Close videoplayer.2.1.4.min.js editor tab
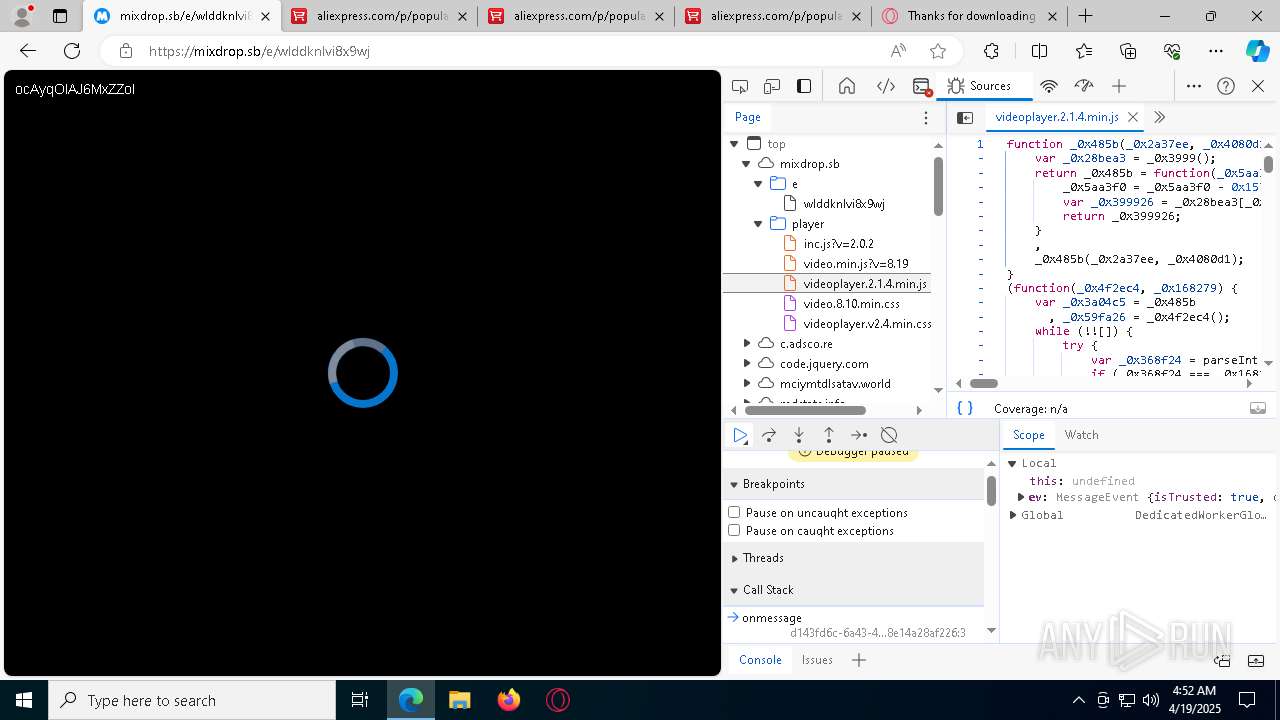 (1133, 117)
